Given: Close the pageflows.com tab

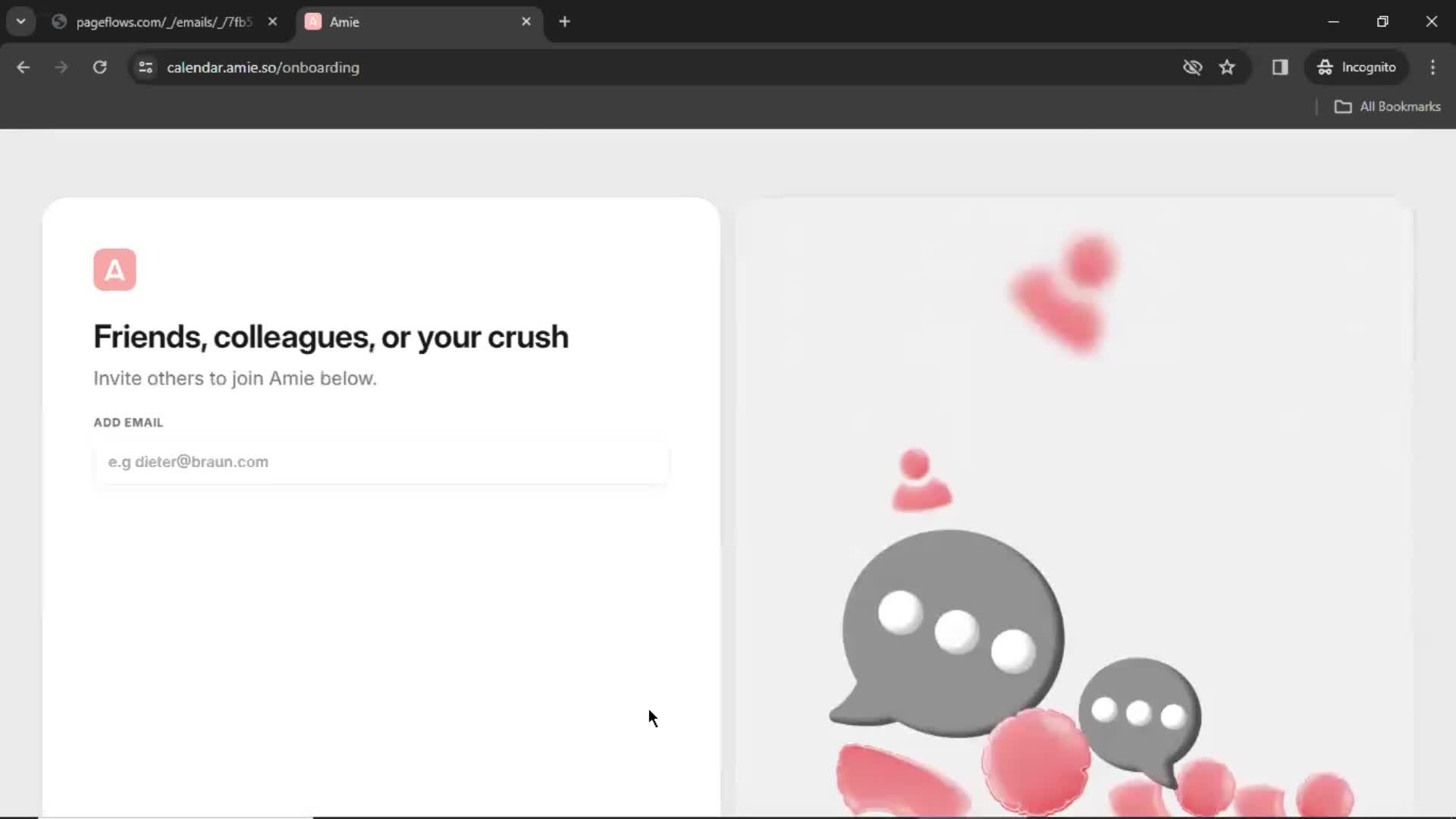Looking at the screenshot, I should [272, 21].
